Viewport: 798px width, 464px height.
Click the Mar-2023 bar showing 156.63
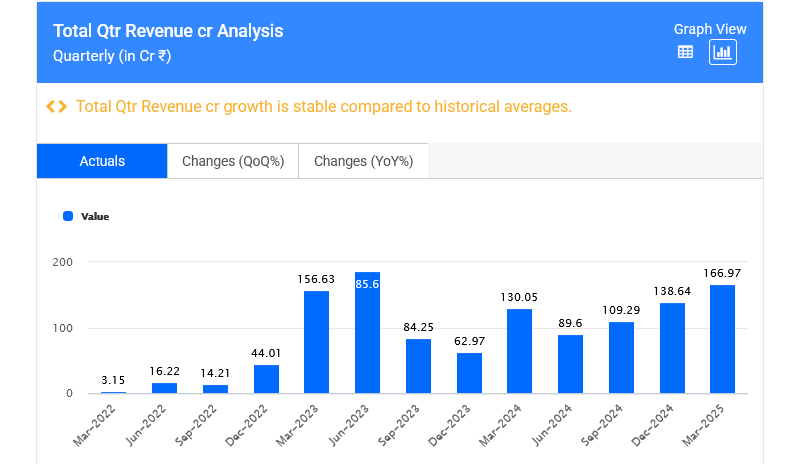coord(316,342)
